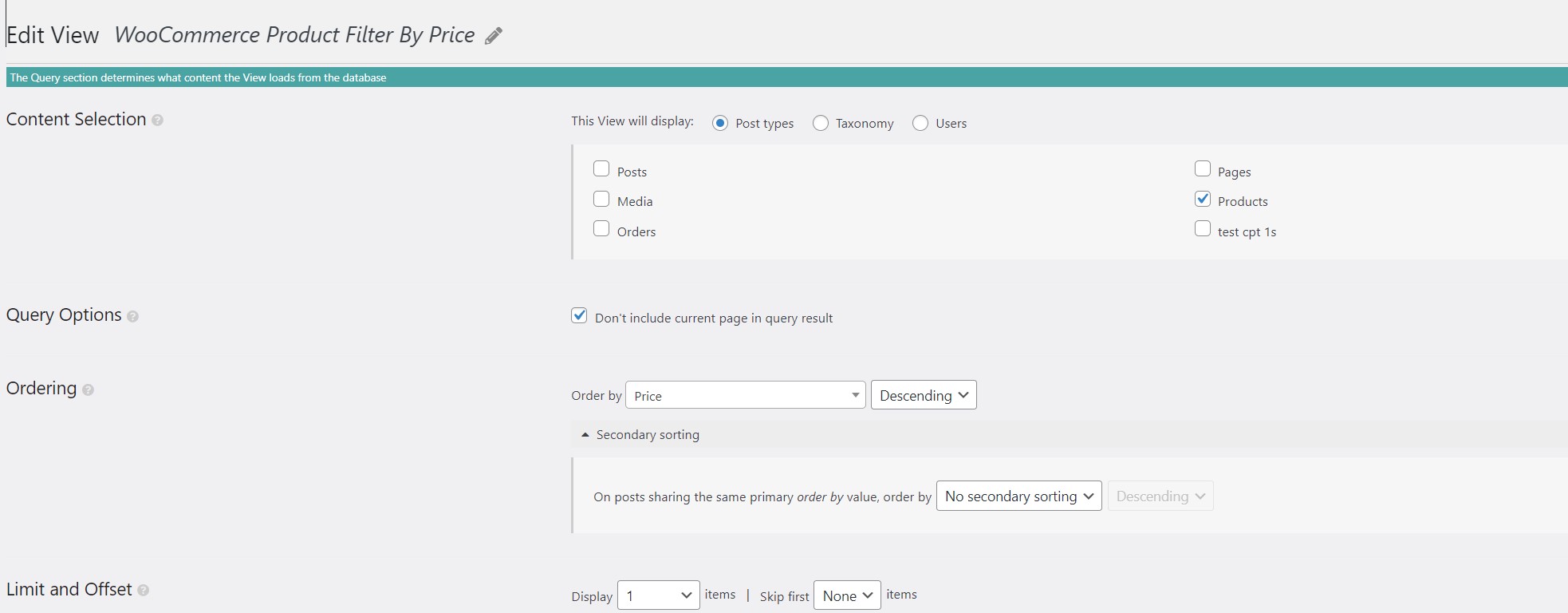Open help icon next to Query Options
Viewport: 1568px width, 613px height.
click(x=133, y=316)
